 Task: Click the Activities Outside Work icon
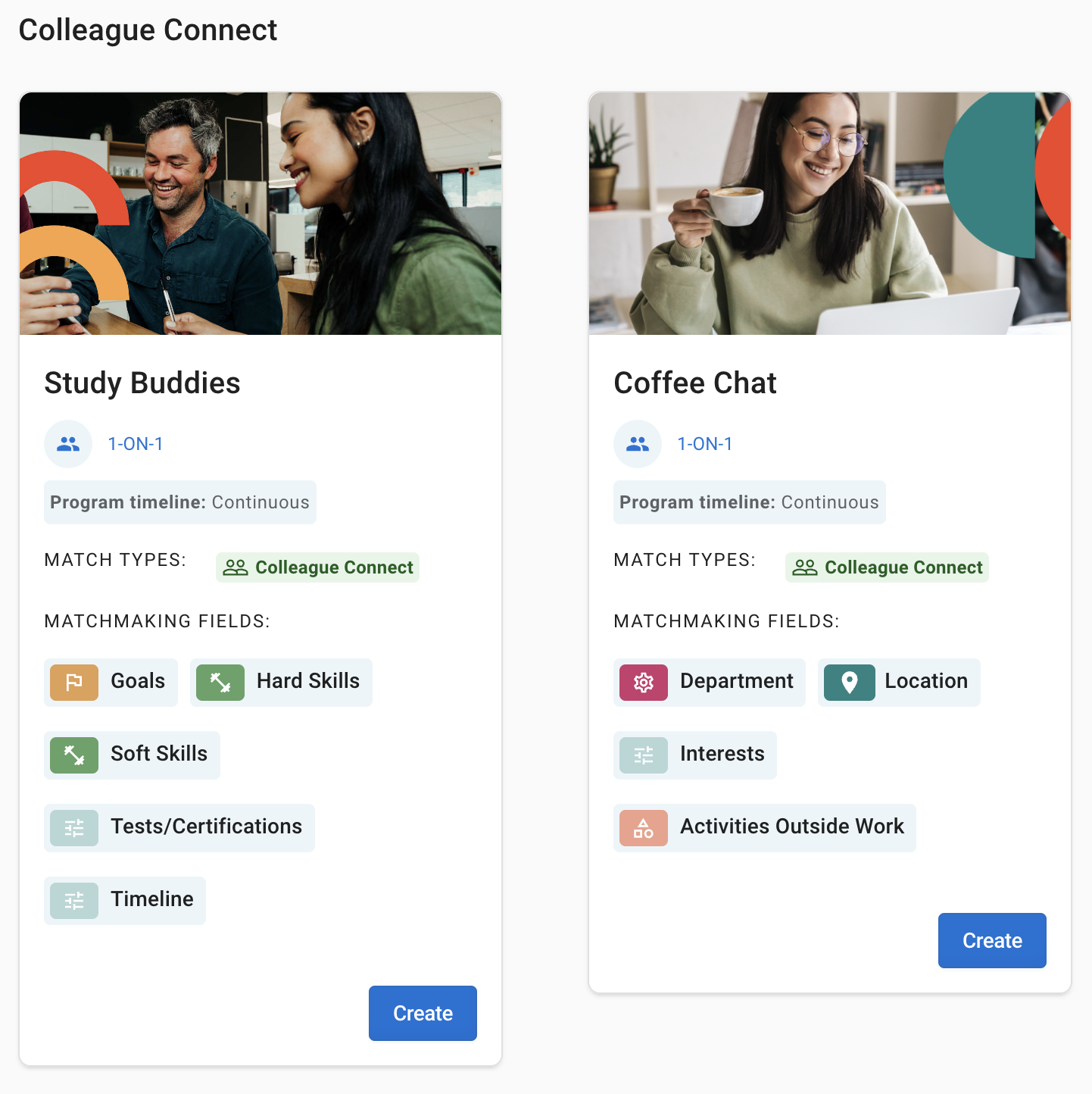[x=643, y=827]
